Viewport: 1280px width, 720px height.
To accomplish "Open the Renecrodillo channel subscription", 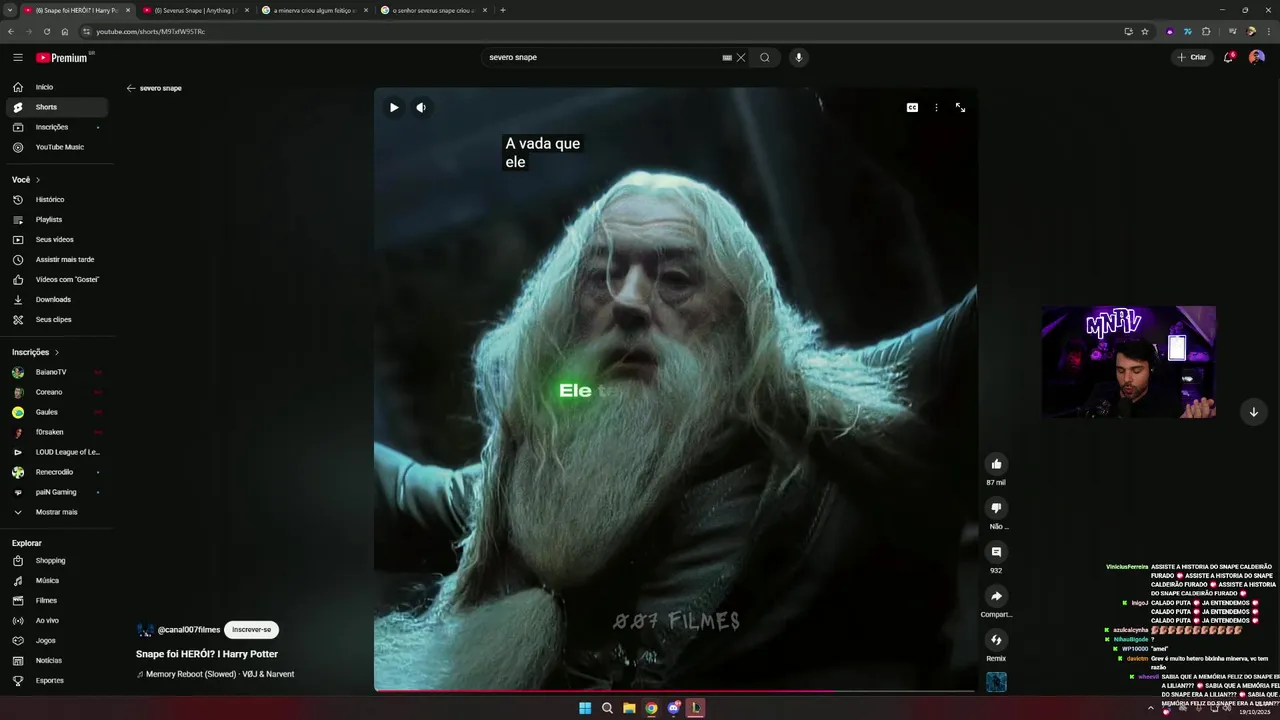I will pyautogui.click(x=56, y=472).
